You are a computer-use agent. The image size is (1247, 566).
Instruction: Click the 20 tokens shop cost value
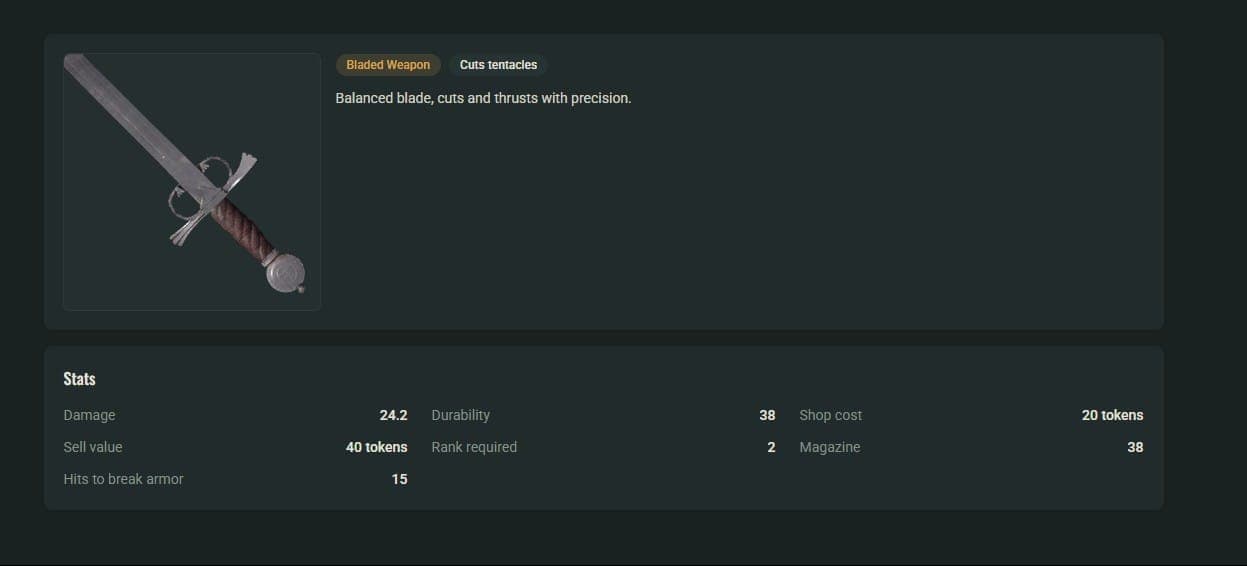(1112, 415)
